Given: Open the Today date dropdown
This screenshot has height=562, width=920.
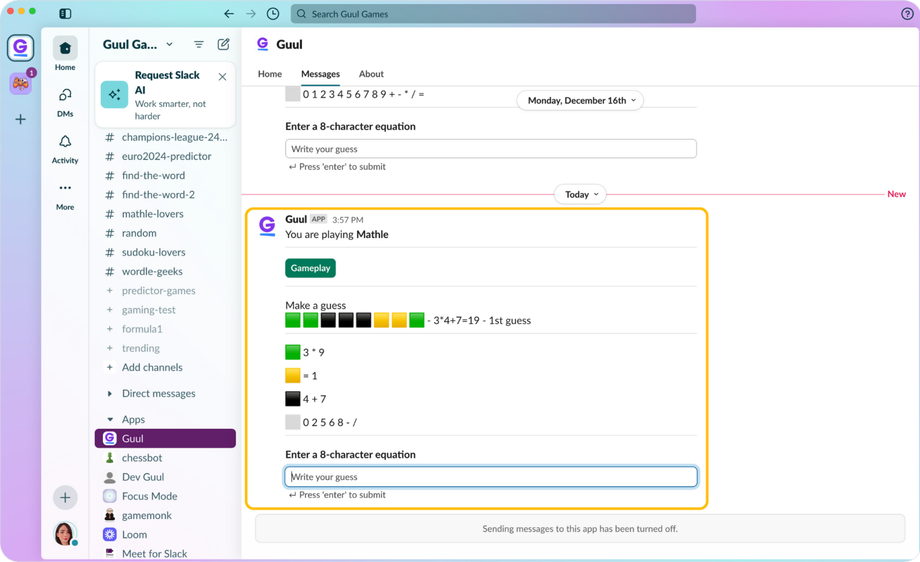Looking at the screenshot, I should (x=580, y=194).
